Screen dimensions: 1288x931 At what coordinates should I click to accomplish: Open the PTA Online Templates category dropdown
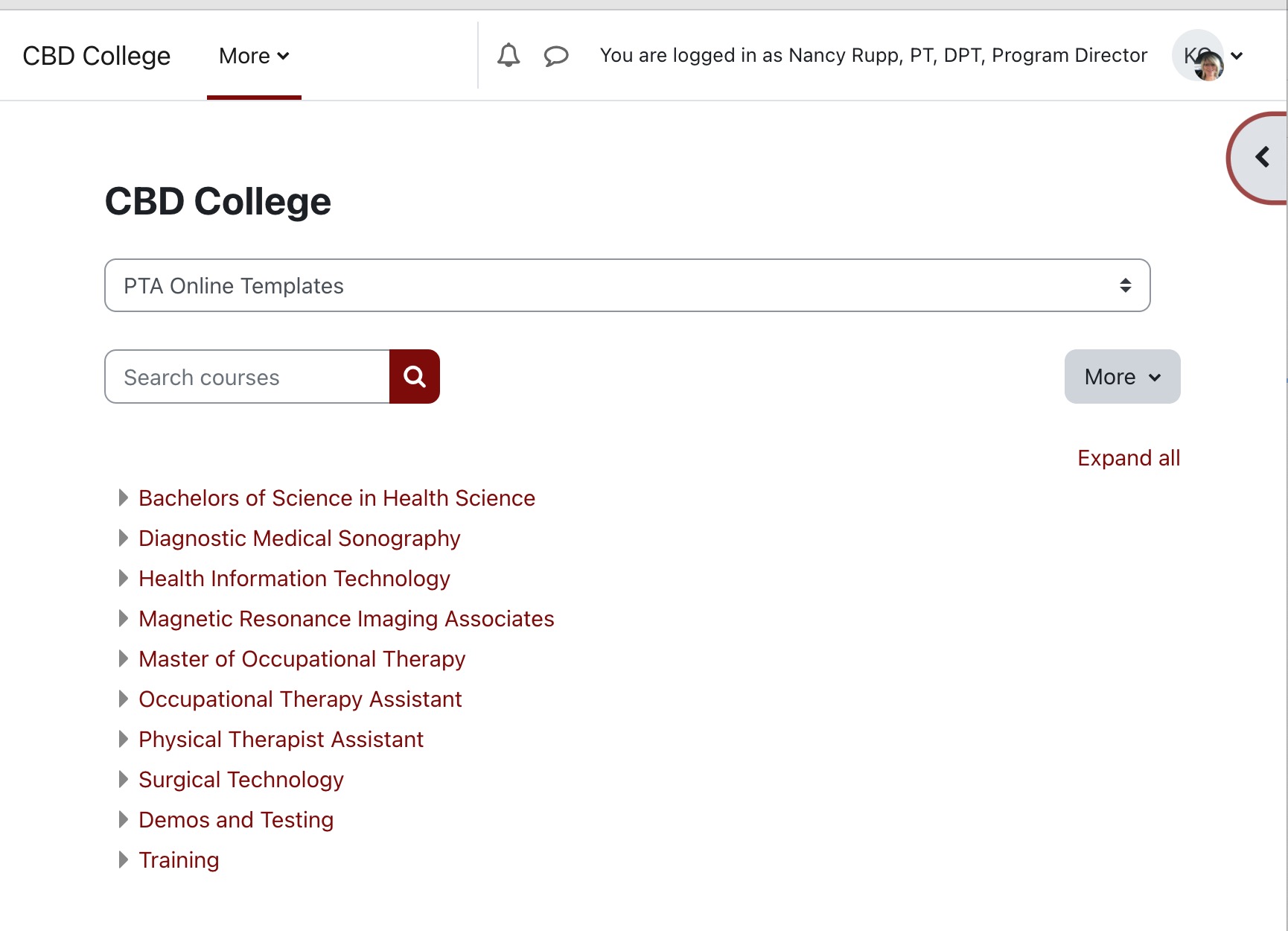627,285
